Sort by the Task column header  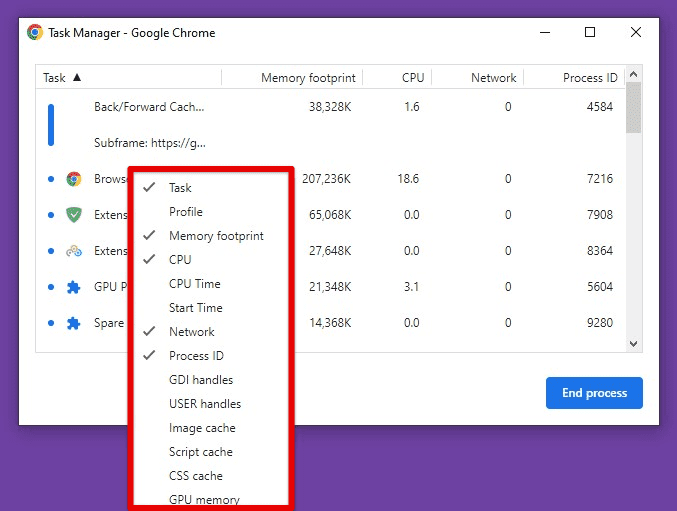[x=129, y=78]
